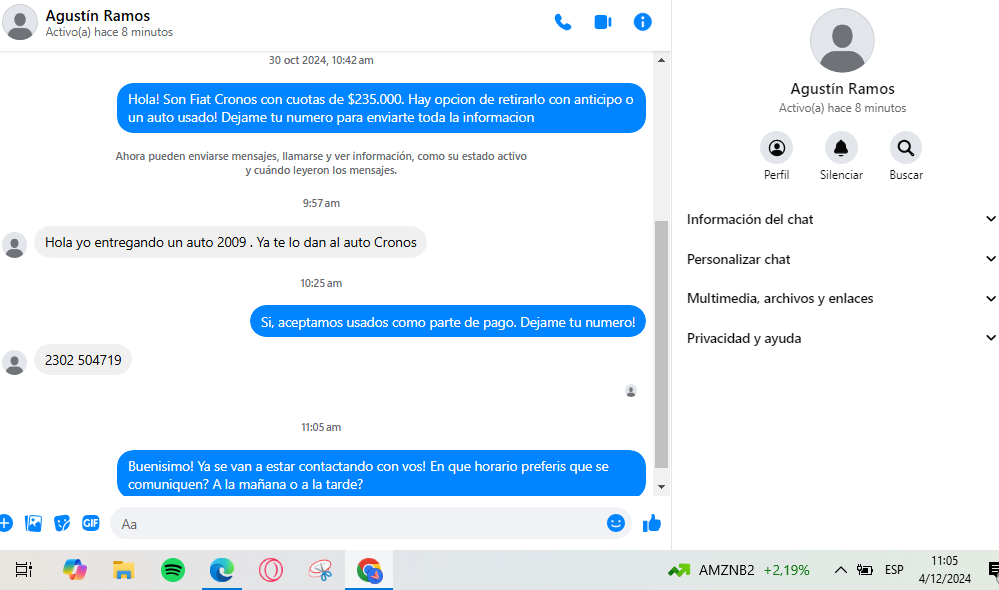The height and width of the screenshot is (590, 999).
Task: Search the conversation using Buscar
Action: tap(905, 149)
